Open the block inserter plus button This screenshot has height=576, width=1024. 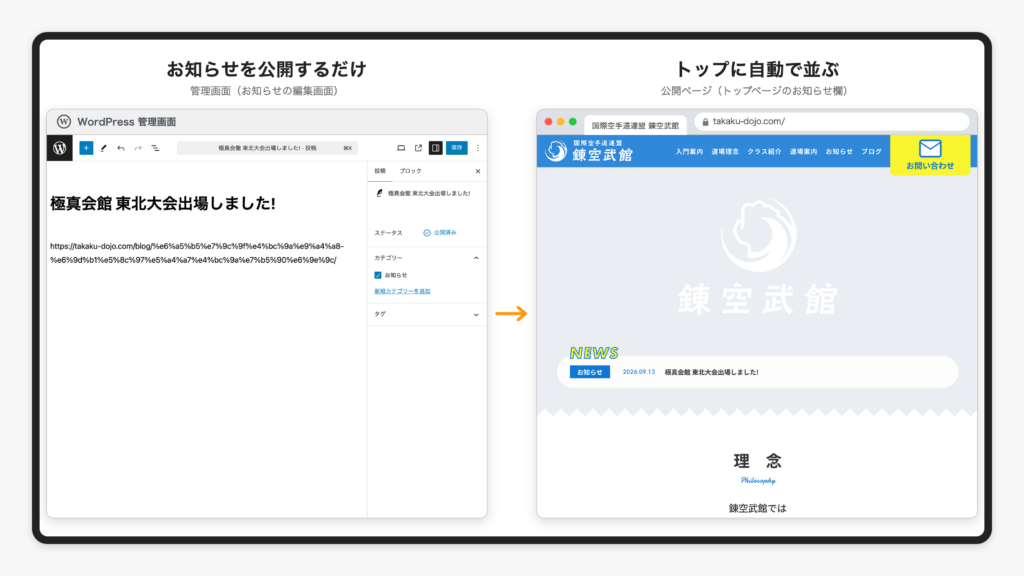tap(86, 148)
